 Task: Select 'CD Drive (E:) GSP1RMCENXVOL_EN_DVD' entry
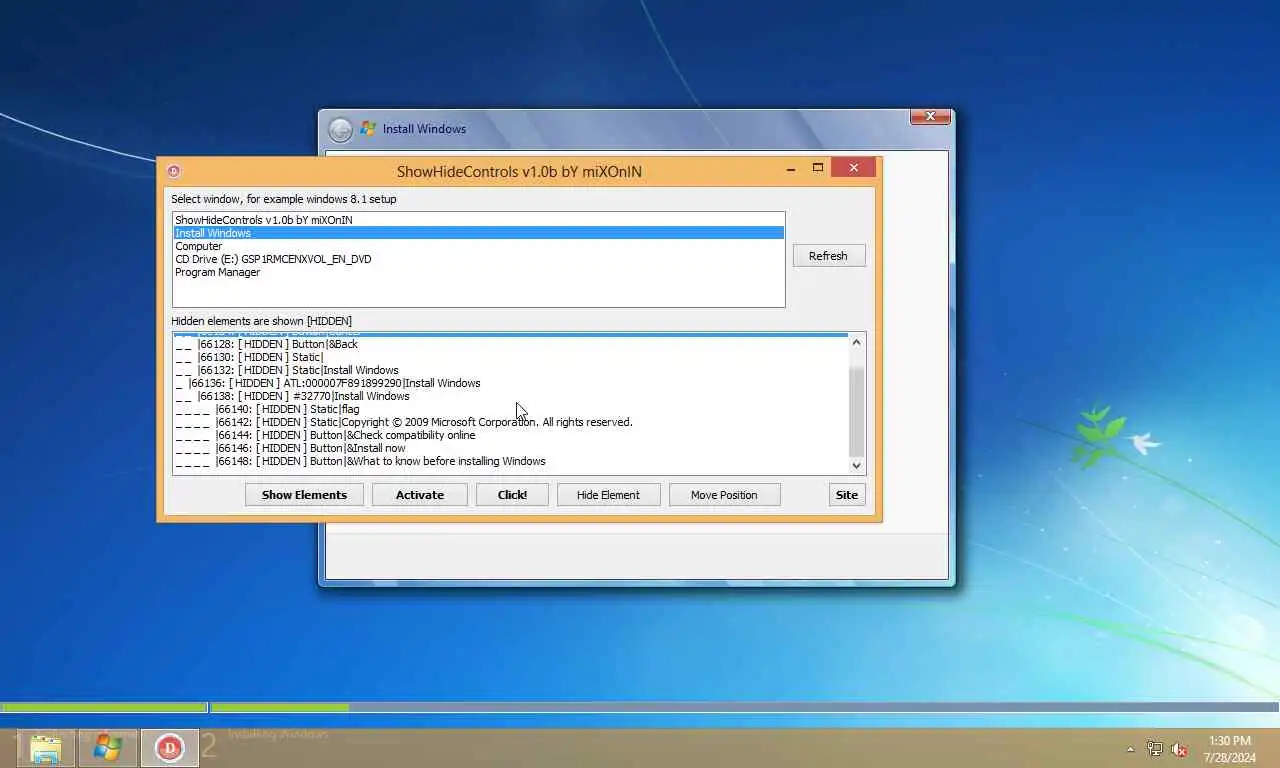[478, 259]
